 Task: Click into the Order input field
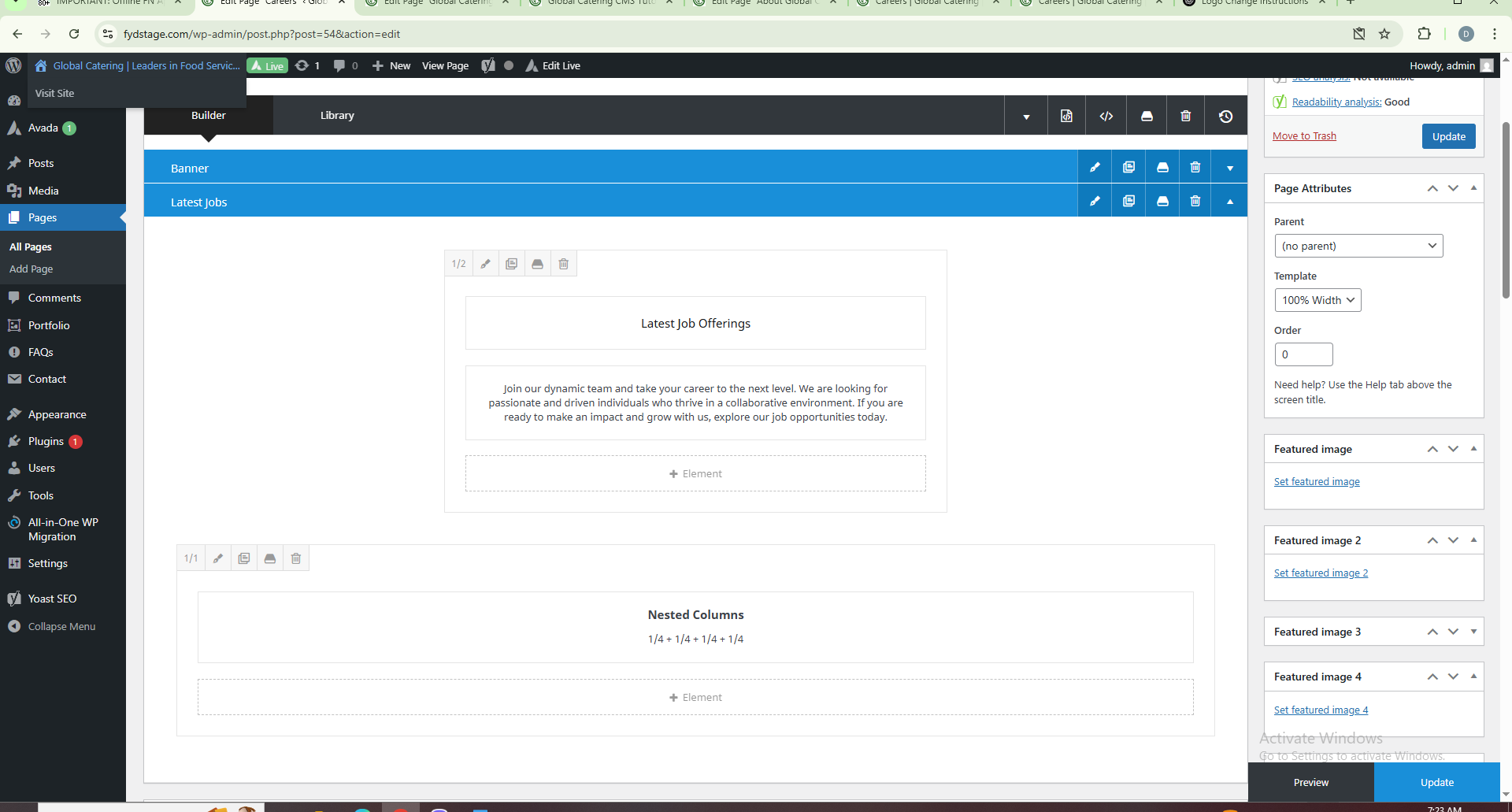tap(1303, 354)
